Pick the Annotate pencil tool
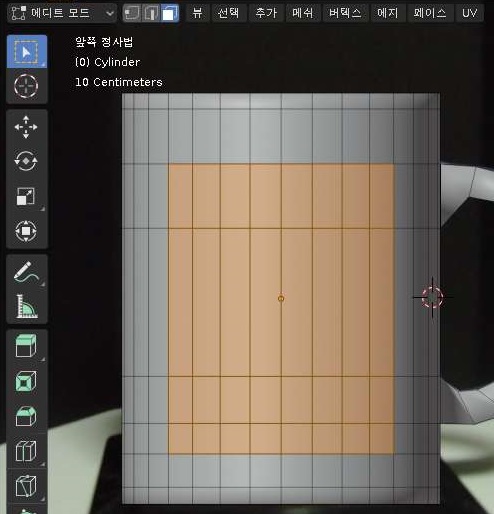Viewport: 494px width, 514px height. click(26, 272)
